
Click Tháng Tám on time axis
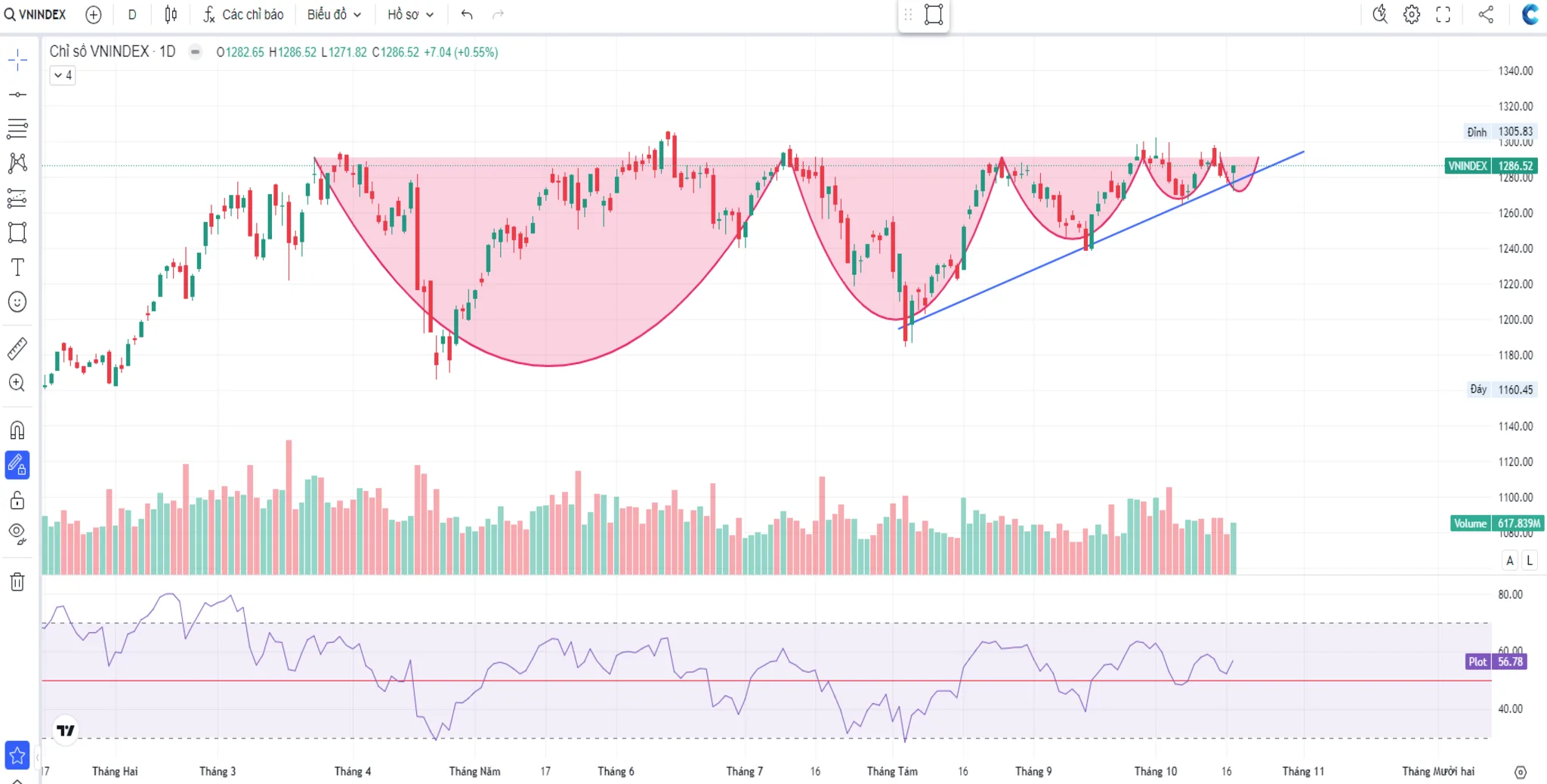click(892, 771)
